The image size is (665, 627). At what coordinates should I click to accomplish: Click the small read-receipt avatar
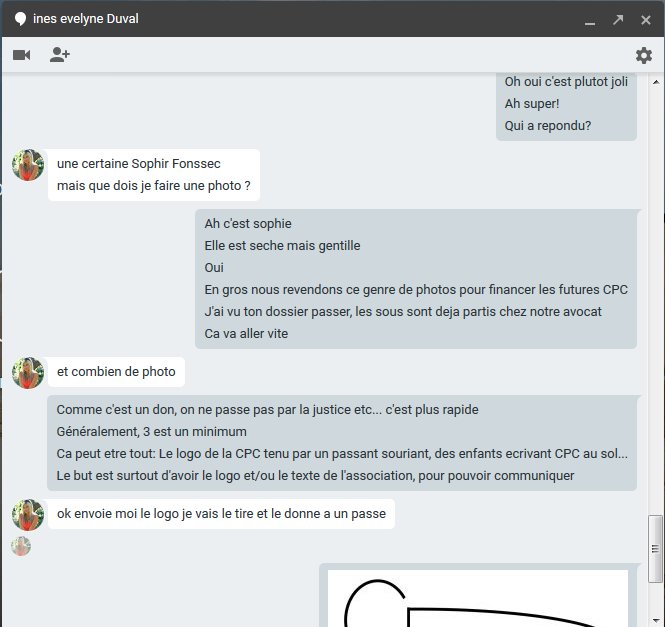click(x=21, y=546)
